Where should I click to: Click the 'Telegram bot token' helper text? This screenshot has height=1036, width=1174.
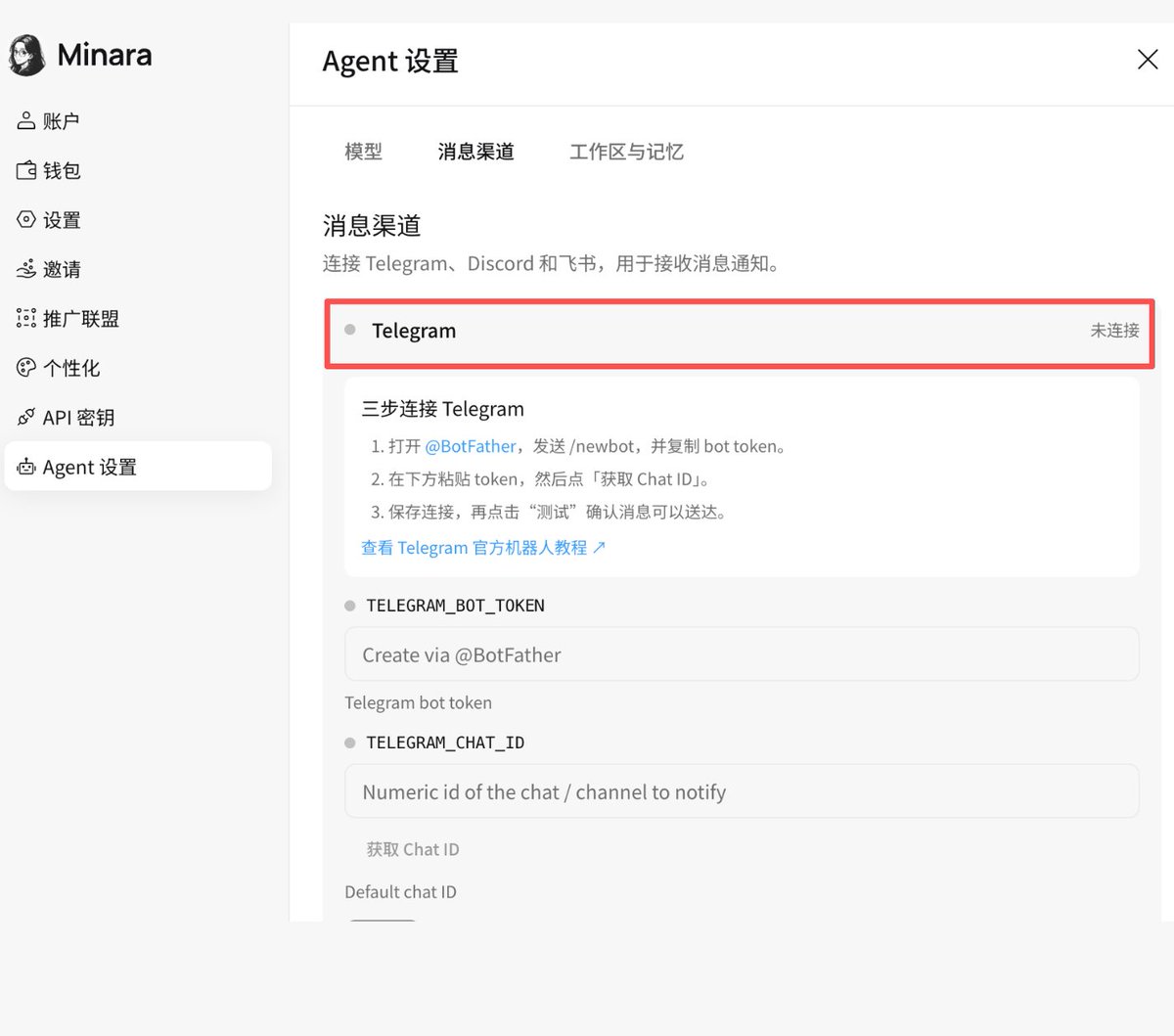(418, 702)
